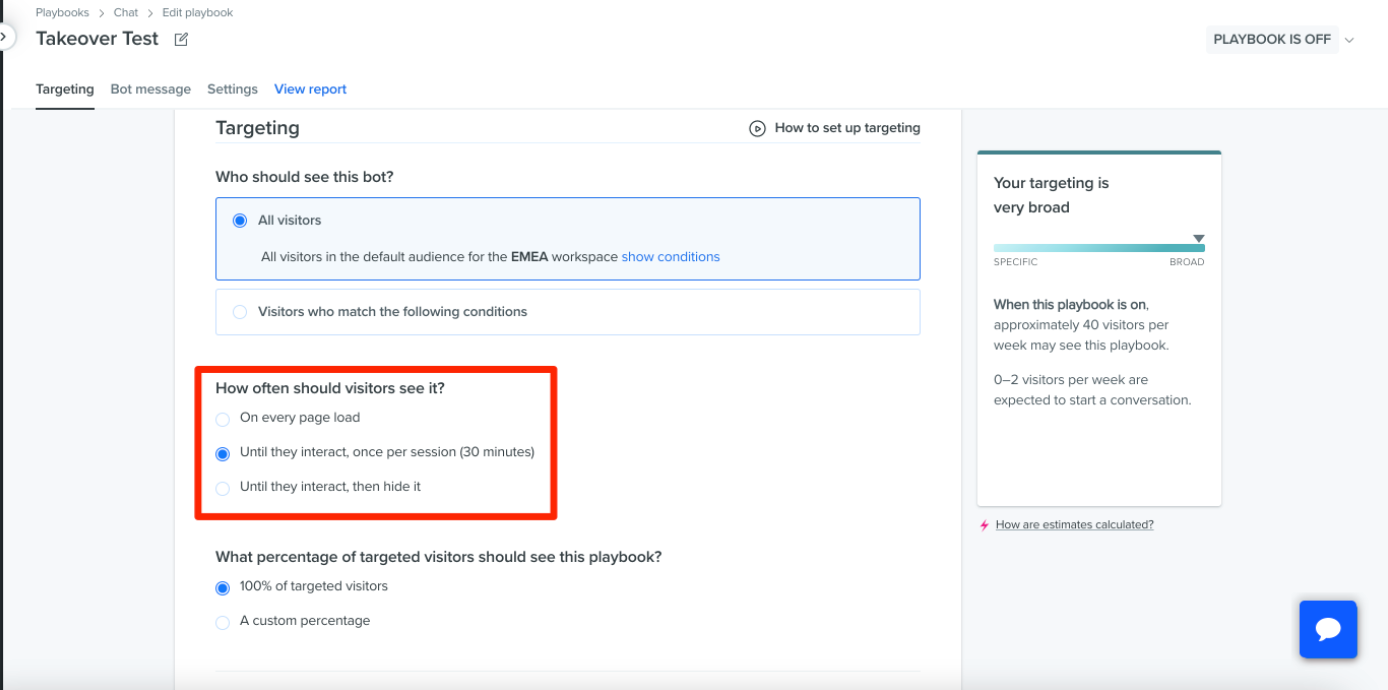
Task: Select 100% of targeted visitors
Action: (223, 587)
